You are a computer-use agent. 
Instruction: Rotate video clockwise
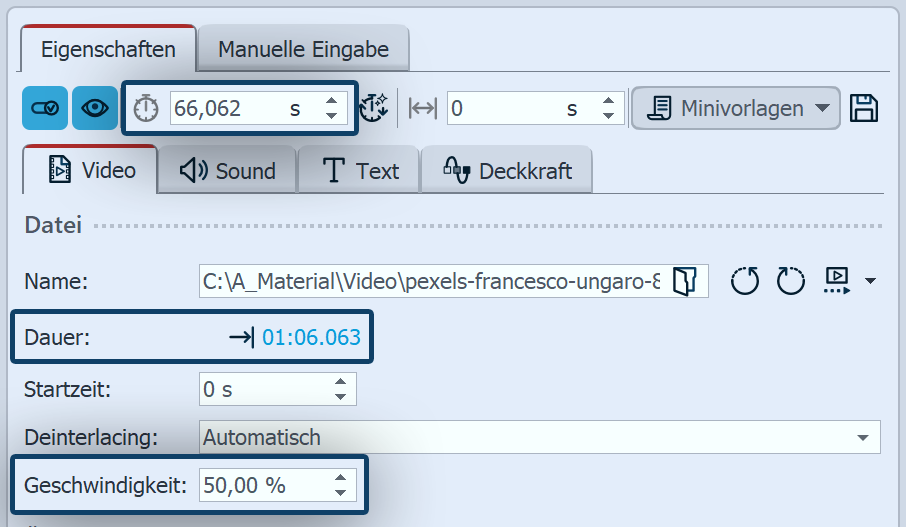[x=790, y=282]
